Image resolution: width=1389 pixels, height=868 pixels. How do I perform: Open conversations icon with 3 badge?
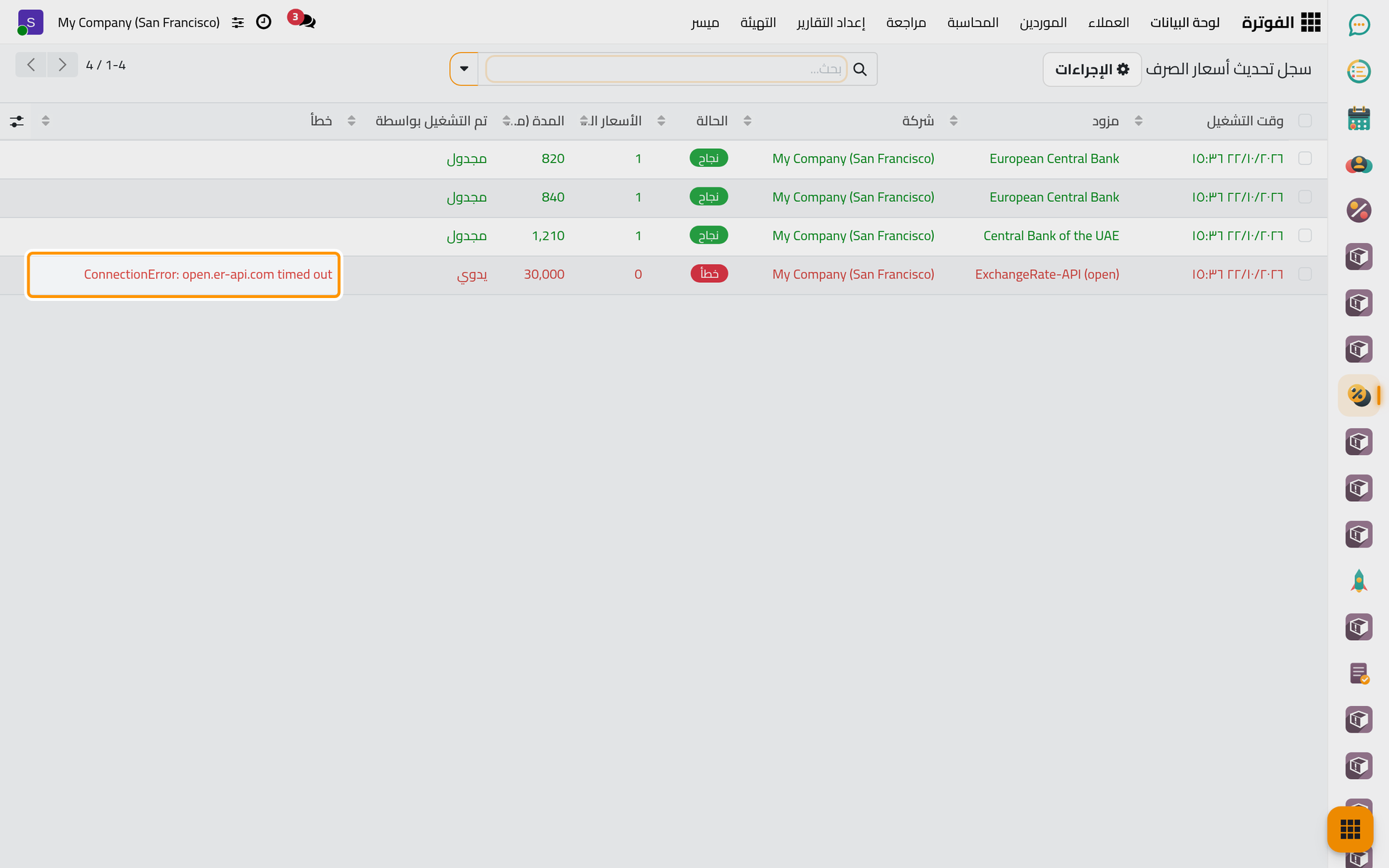[302, 20]
